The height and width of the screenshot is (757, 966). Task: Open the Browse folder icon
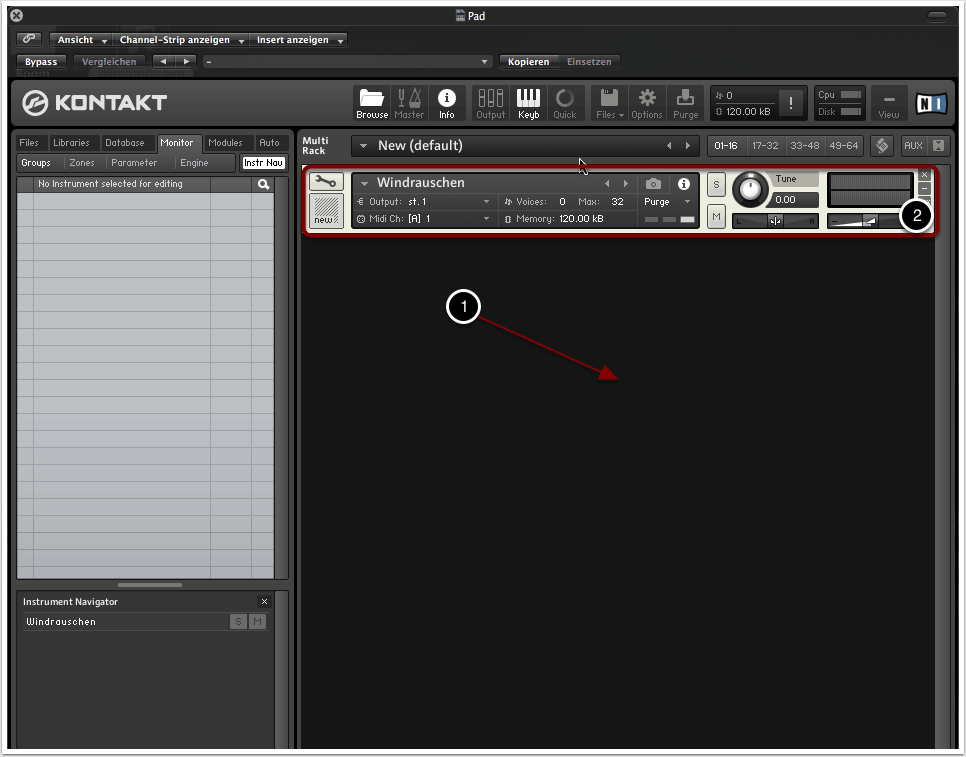click(372, 103)
